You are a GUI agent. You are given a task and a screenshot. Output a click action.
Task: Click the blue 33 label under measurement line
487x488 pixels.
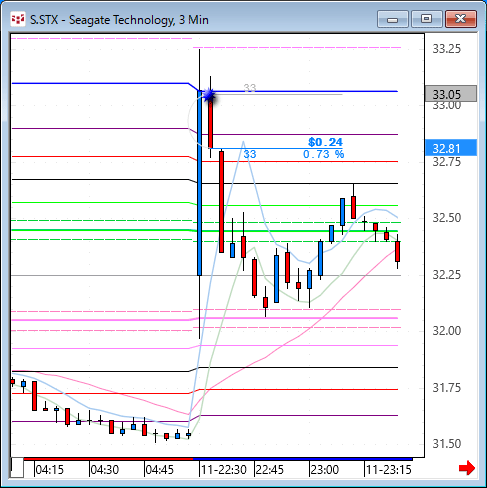pos(250,154)
